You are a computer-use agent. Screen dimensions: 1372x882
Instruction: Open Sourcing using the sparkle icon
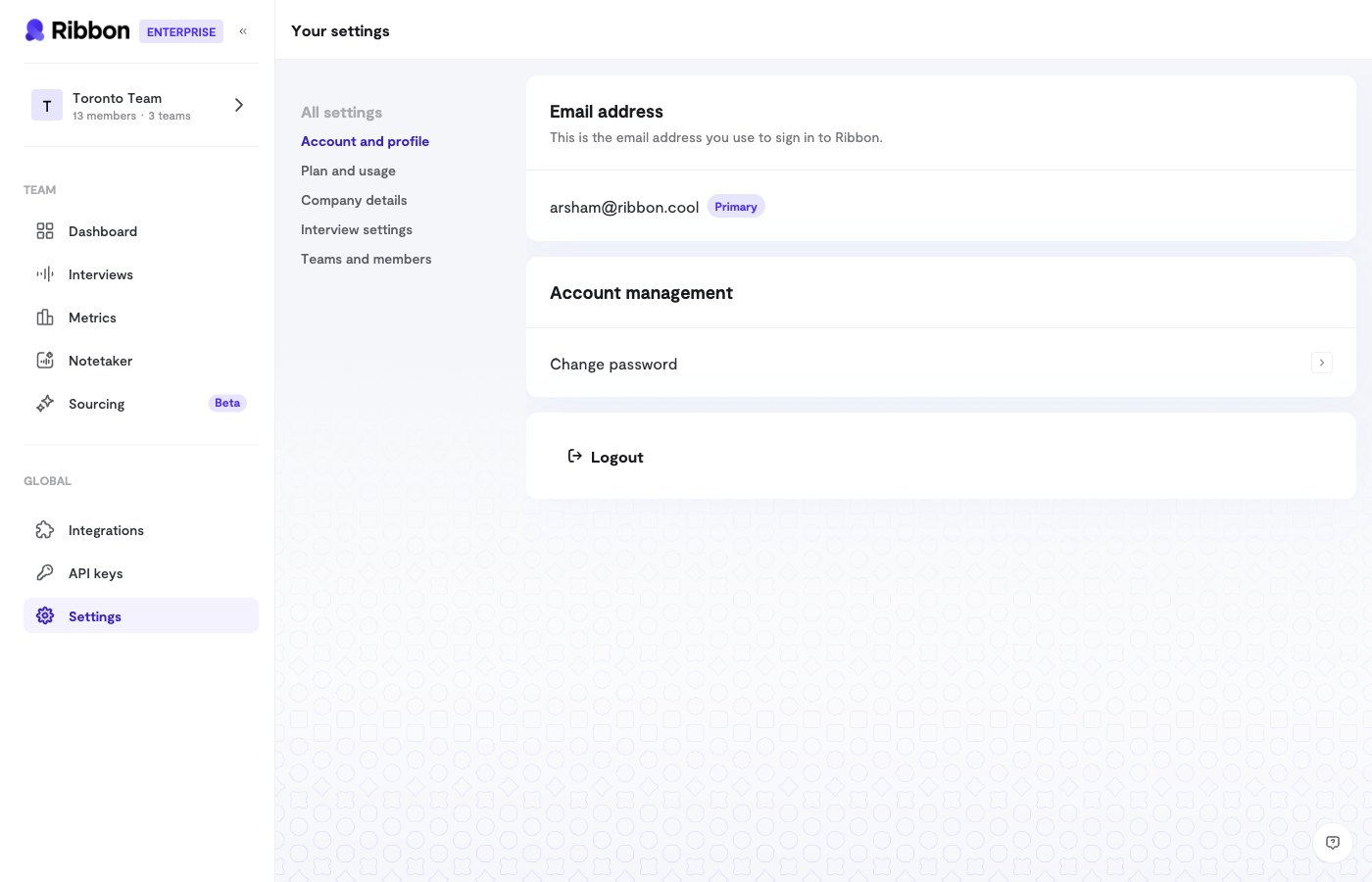point(45,404)
